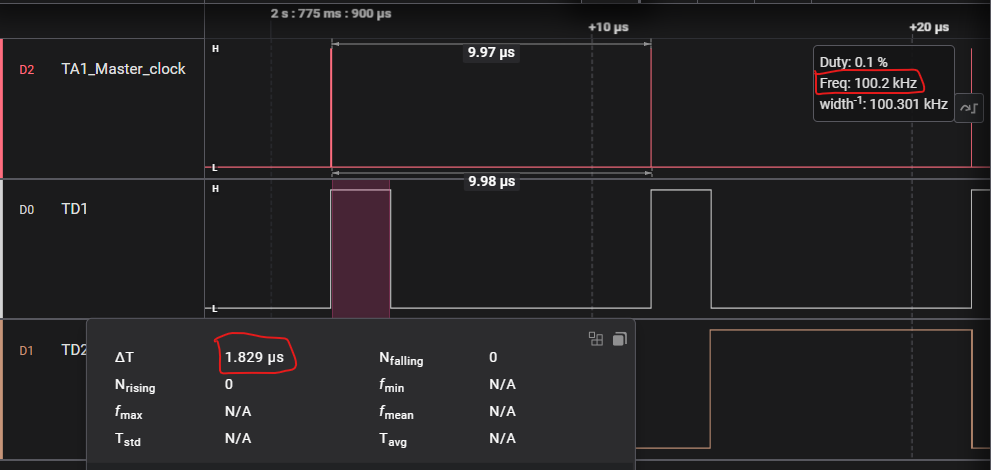Click the measurement grid icon in the popup
The width and height of the screenshot is (991, 470).
(596, 339)
